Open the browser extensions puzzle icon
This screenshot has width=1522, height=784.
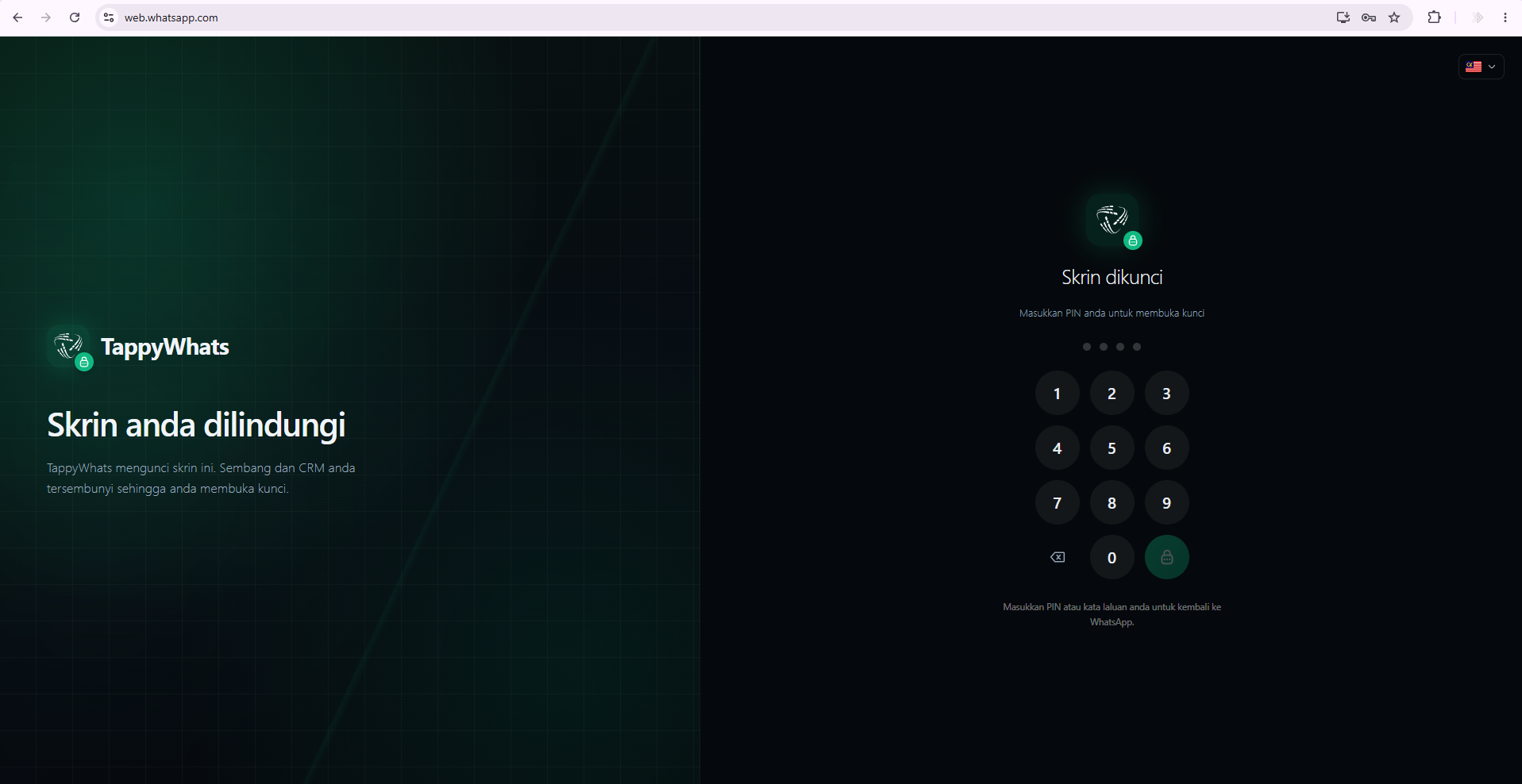1434,17
